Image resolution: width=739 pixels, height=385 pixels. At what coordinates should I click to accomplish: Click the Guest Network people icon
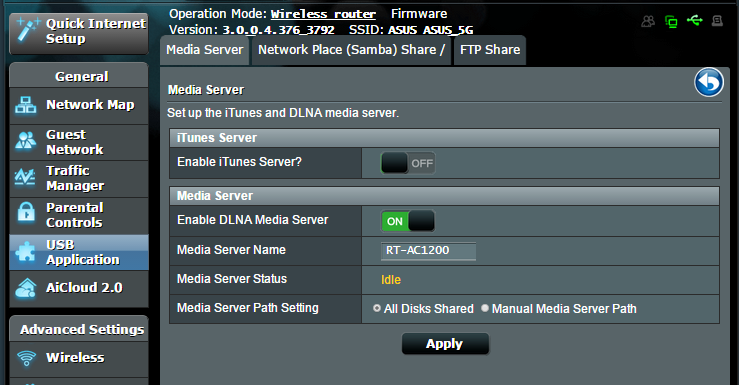point(25,141)
